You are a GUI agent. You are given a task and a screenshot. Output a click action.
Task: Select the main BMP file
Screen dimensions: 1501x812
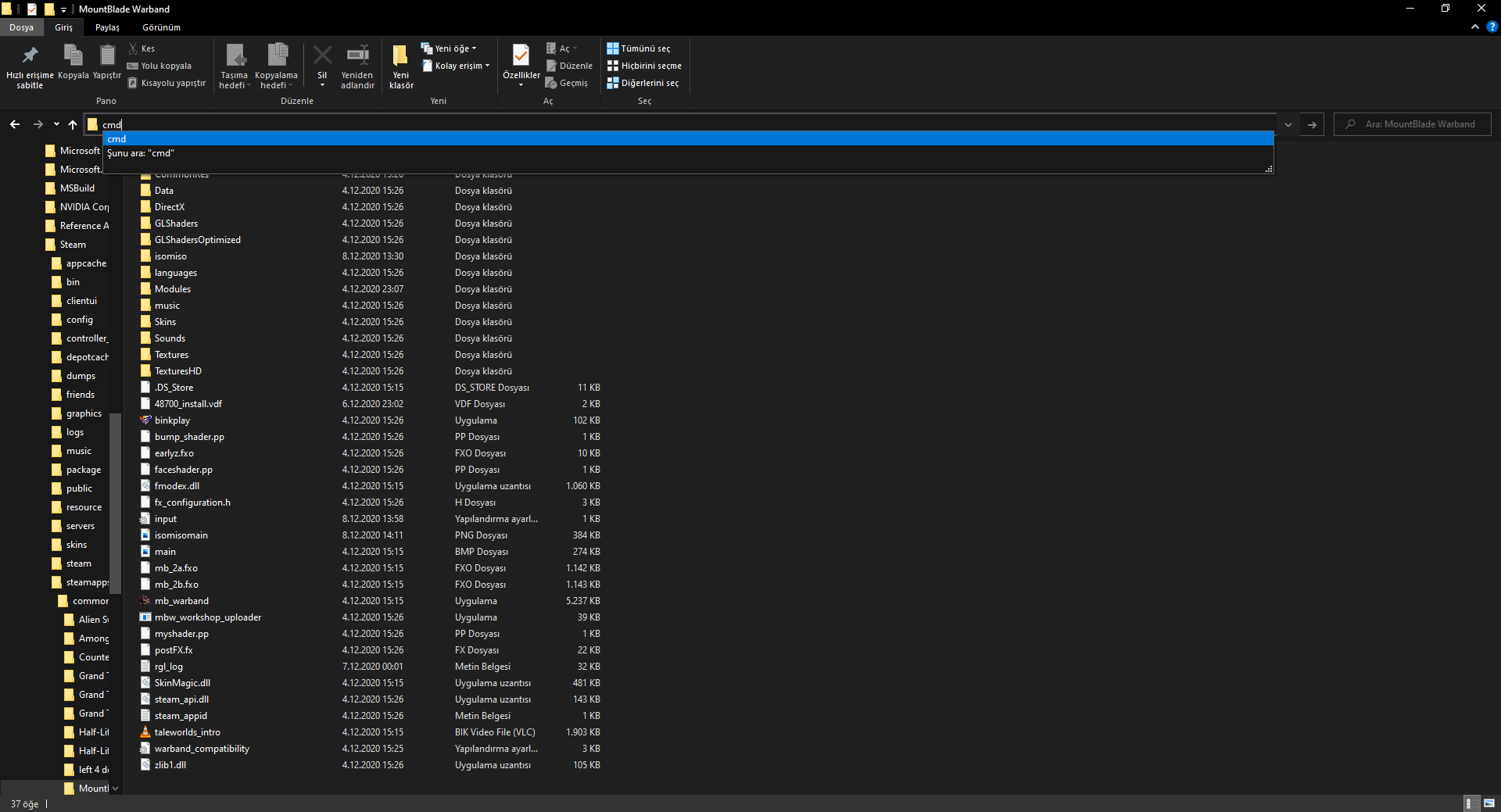pyautogui.click(x=165, y=552)
